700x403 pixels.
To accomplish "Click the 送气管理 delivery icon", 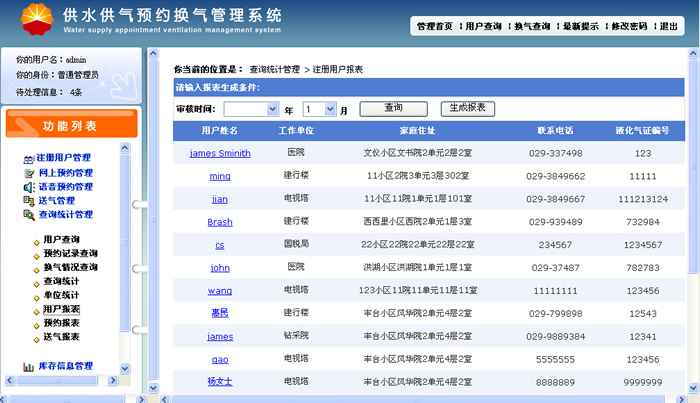I will tap(28, 200).
